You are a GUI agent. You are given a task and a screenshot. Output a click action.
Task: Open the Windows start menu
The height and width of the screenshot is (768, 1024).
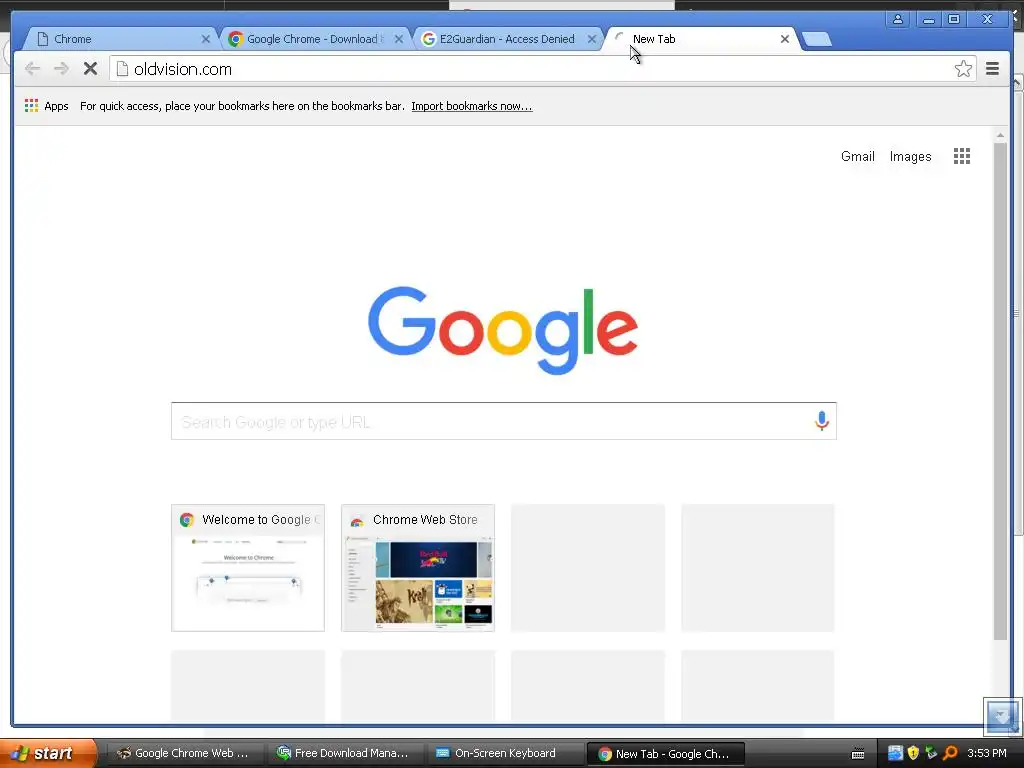(x=48, y=753)
